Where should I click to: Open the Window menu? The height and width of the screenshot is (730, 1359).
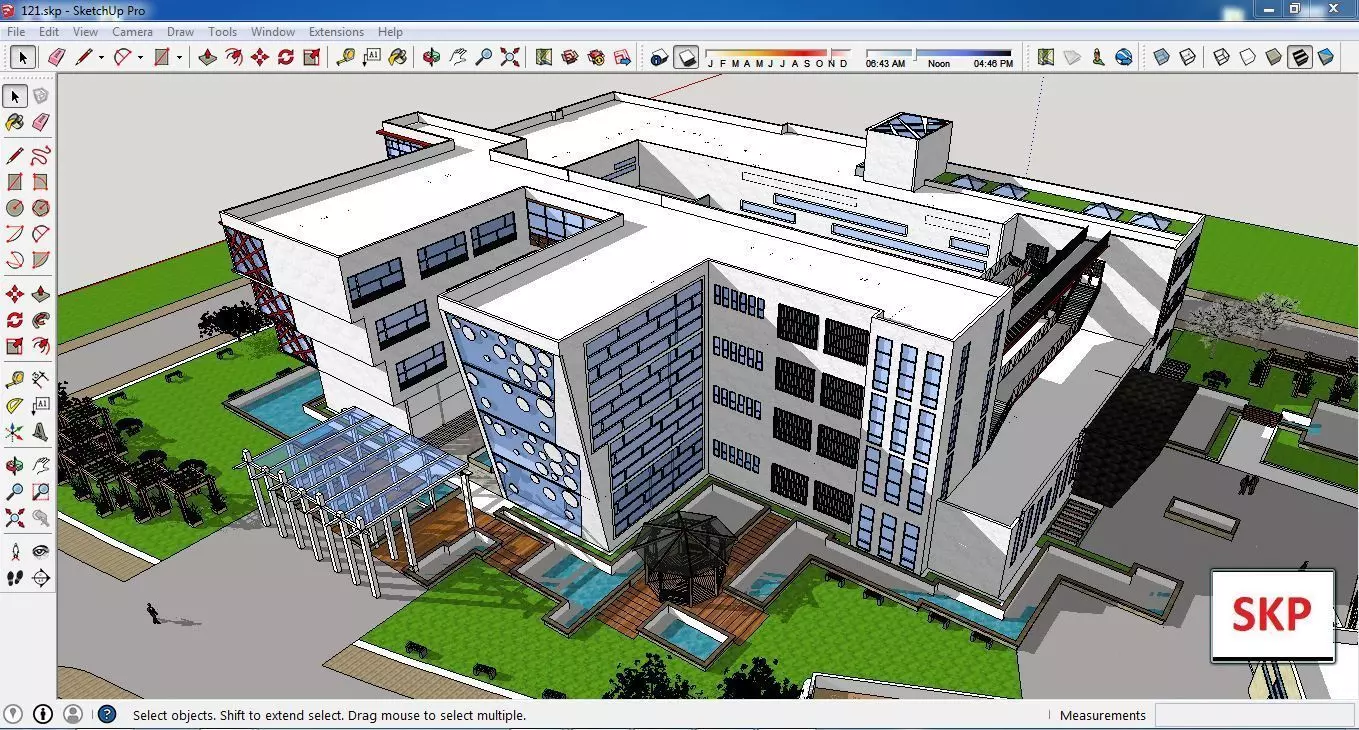pos(273,32)
